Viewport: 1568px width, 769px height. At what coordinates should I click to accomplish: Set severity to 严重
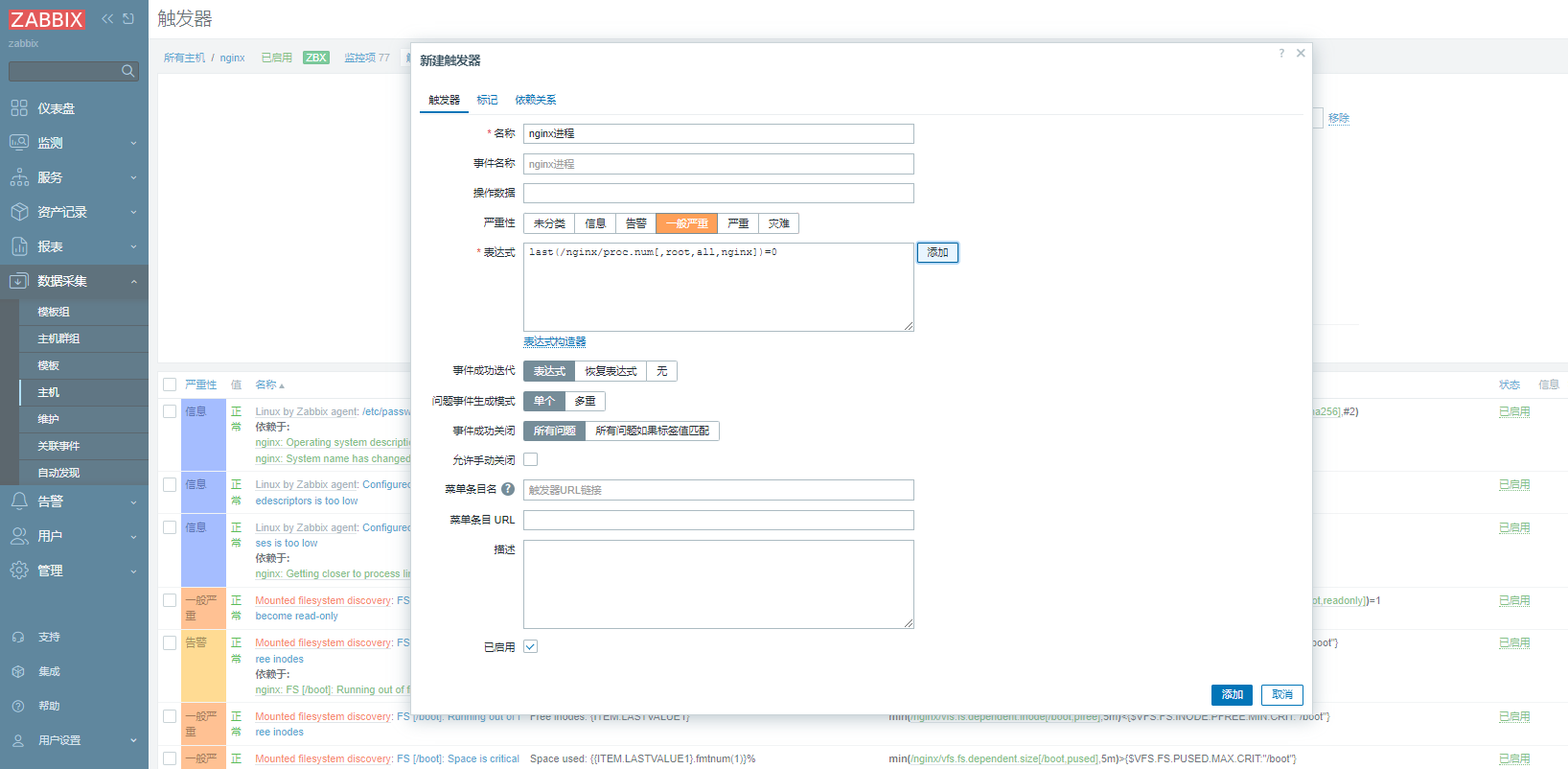(x=738, y=223)
